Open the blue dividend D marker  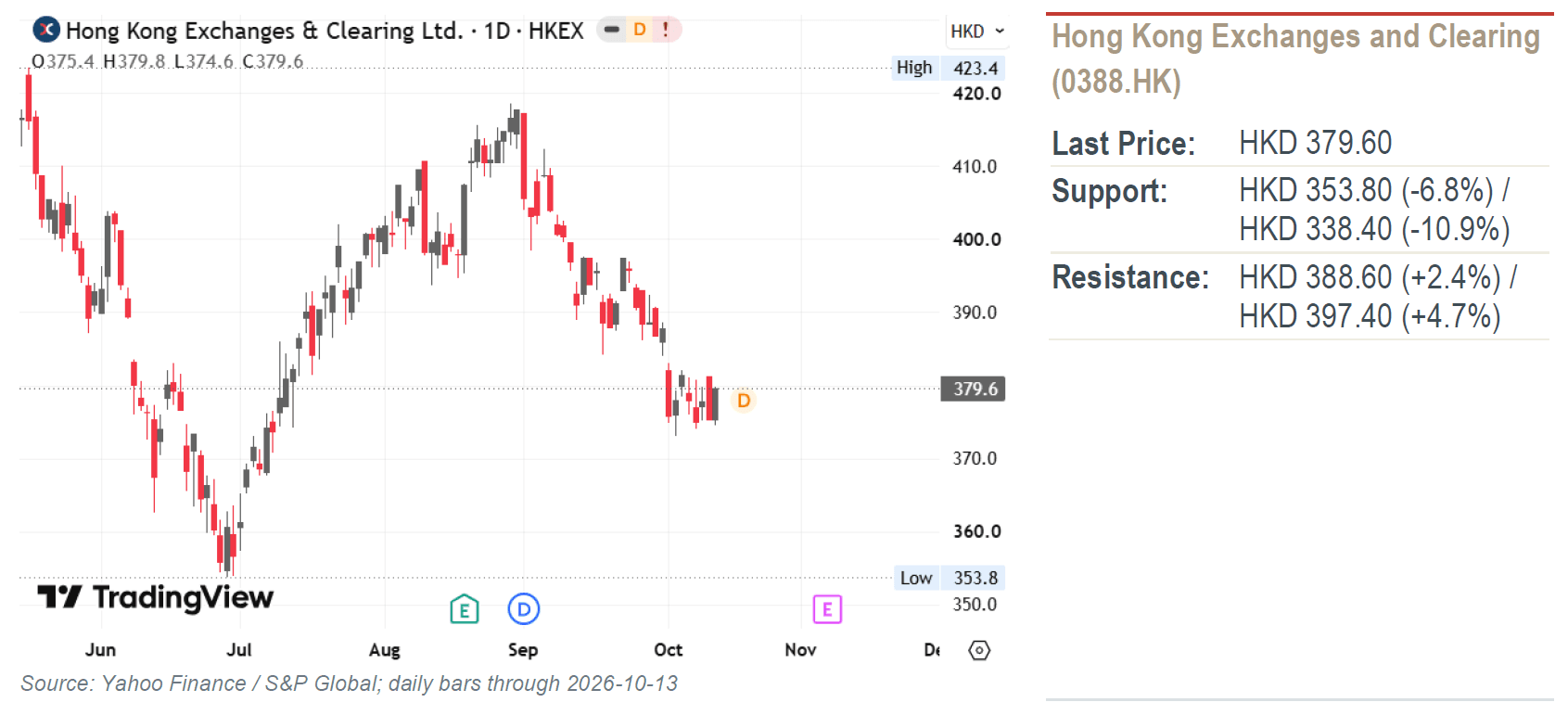pos(524,609)
